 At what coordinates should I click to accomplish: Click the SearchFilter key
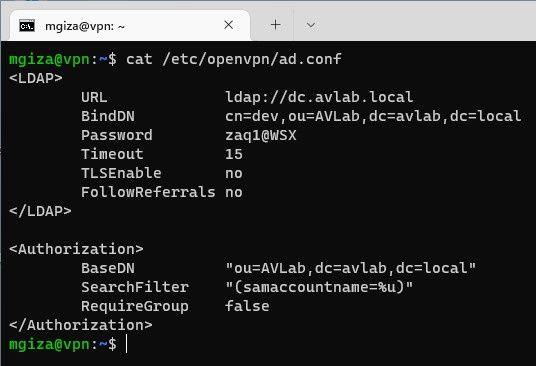click(135, 287)
